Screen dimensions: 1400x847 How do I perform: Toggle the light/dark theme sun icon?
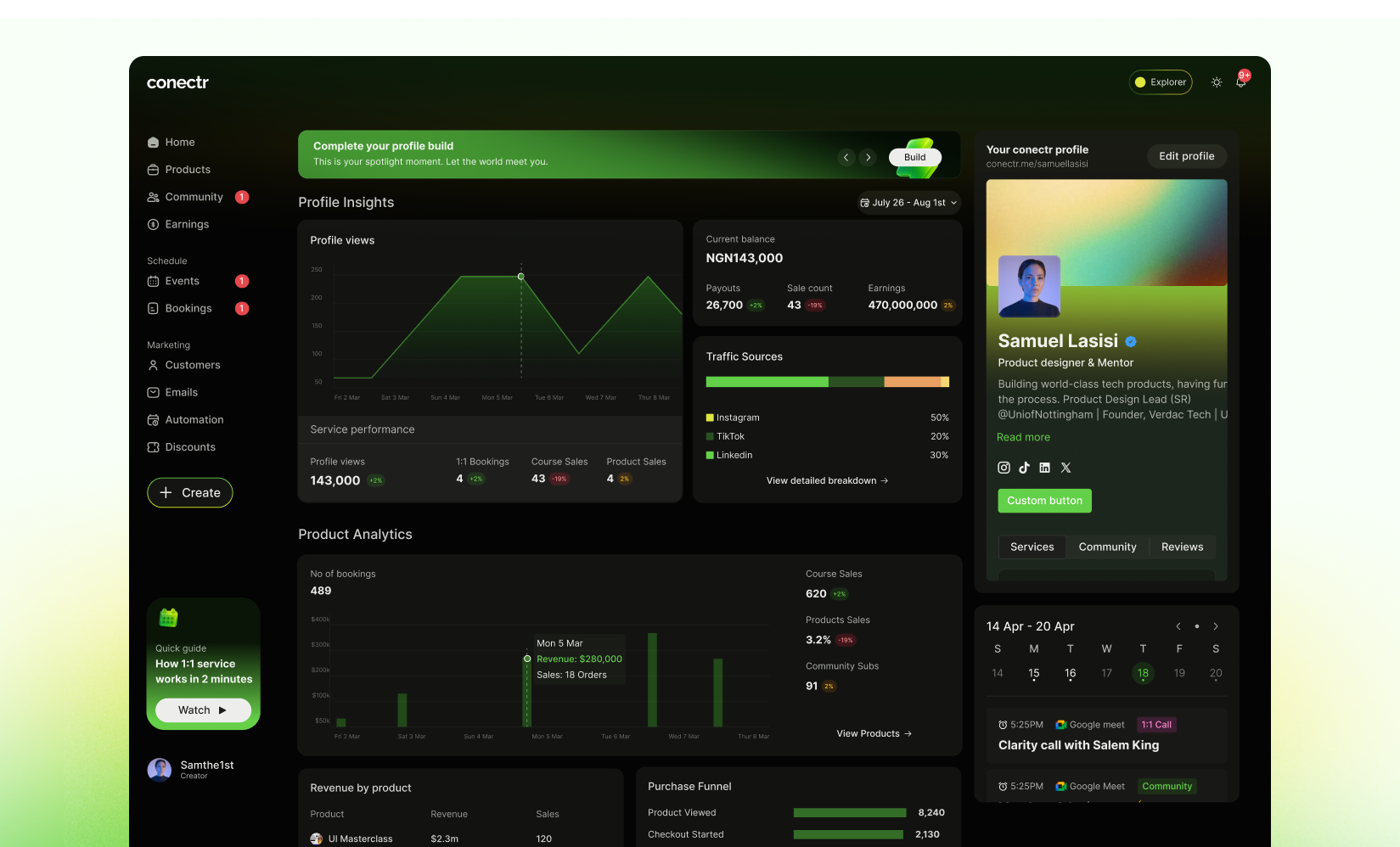(x=1217, y=82)
